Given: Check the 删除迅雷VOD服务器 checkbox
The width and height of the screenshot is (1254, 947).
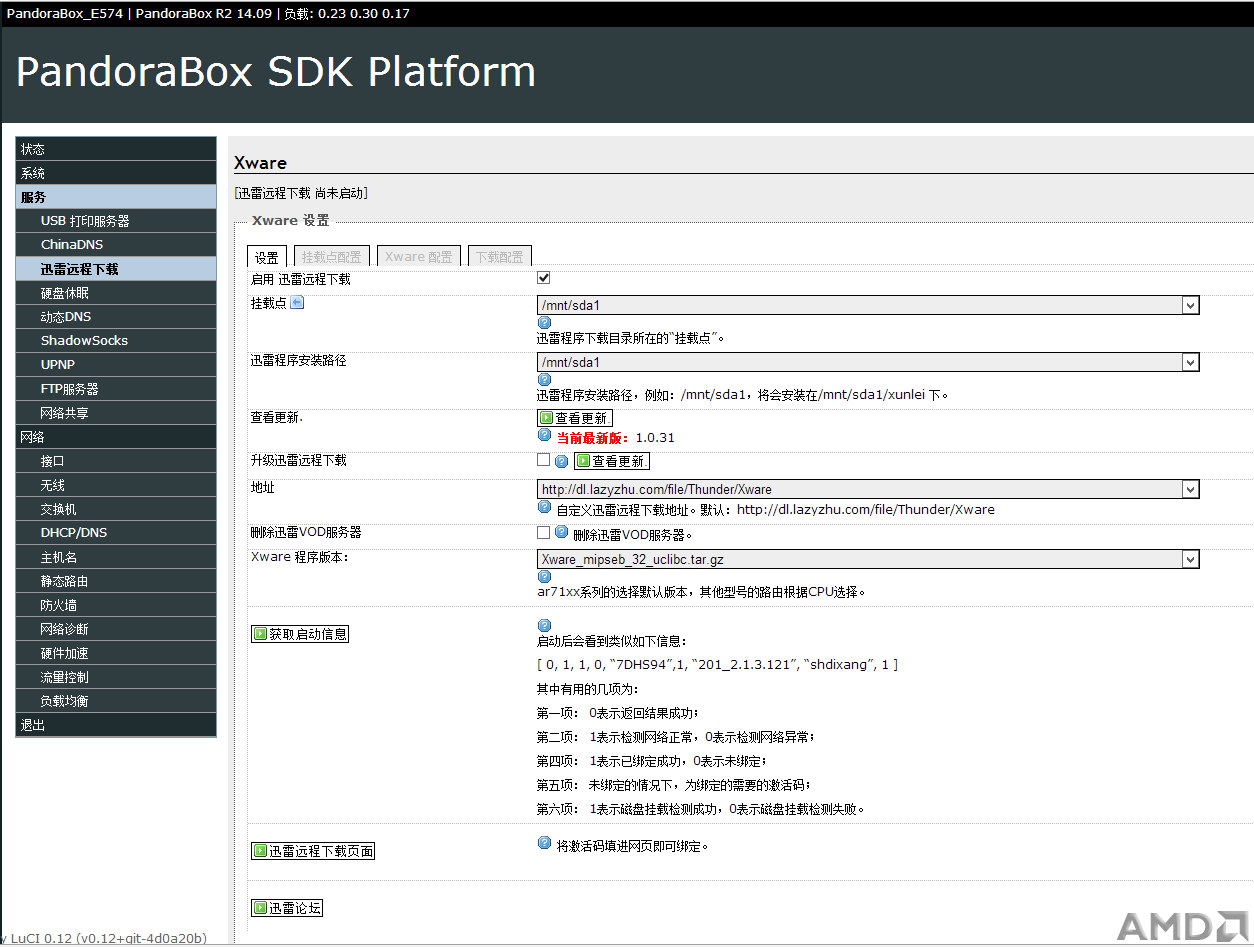Looking at the screenshot, I should 544,532.
